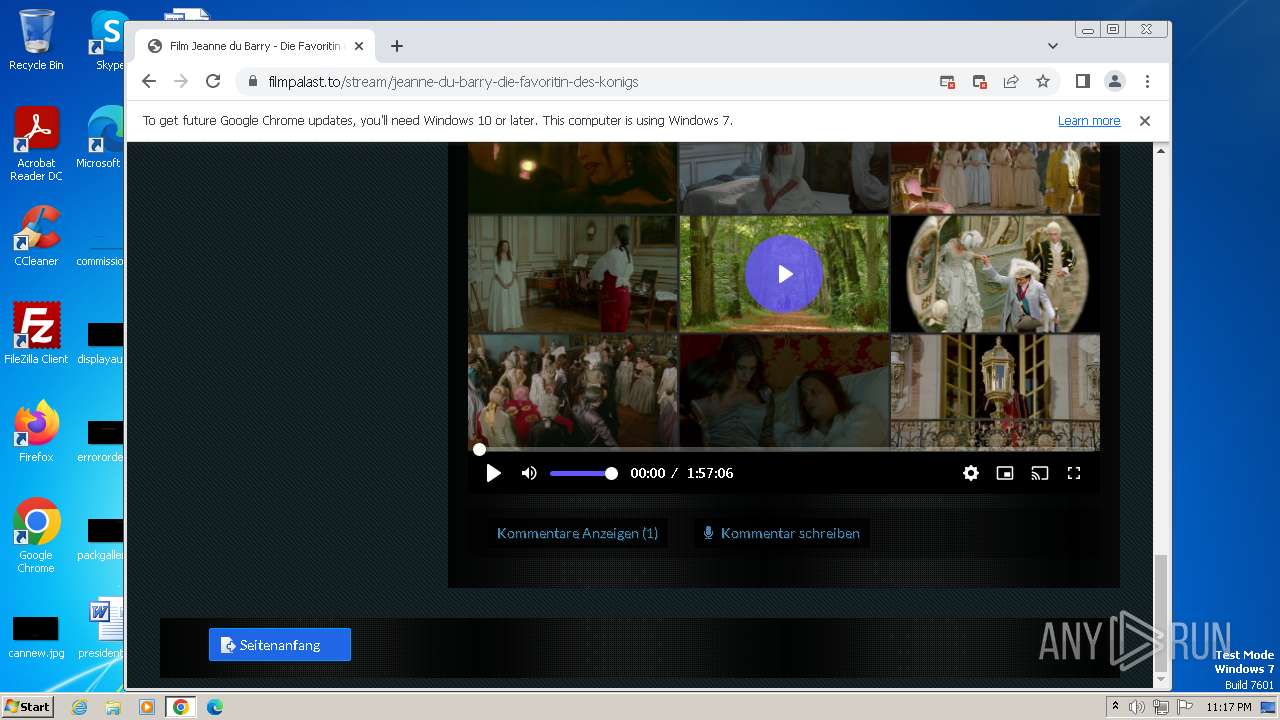1280x720 pixels.
Task: Go back with browser back arrow
Action: (x=149, y=82)
